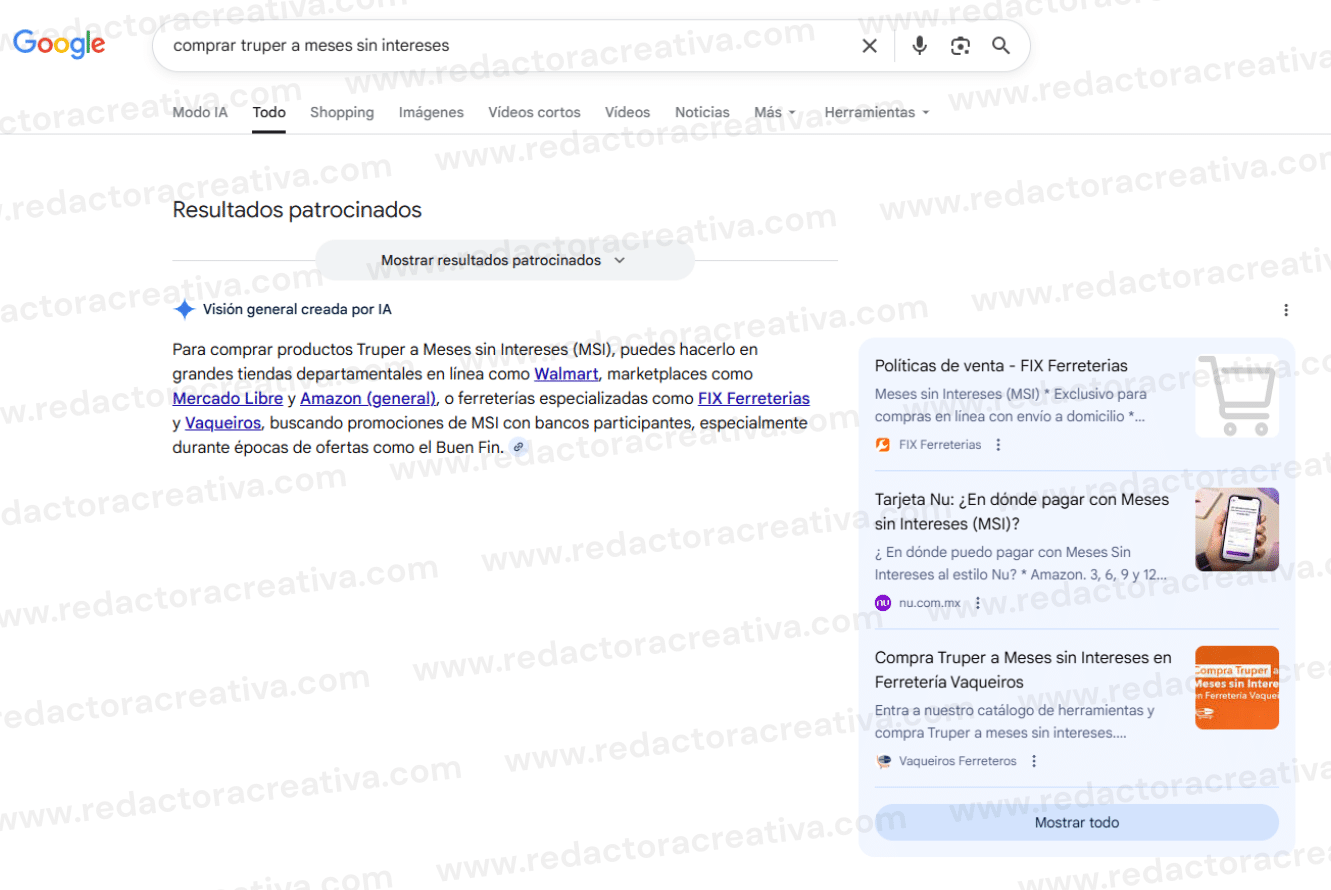Click the Vaqueiros Ferreteros source name

958,761
